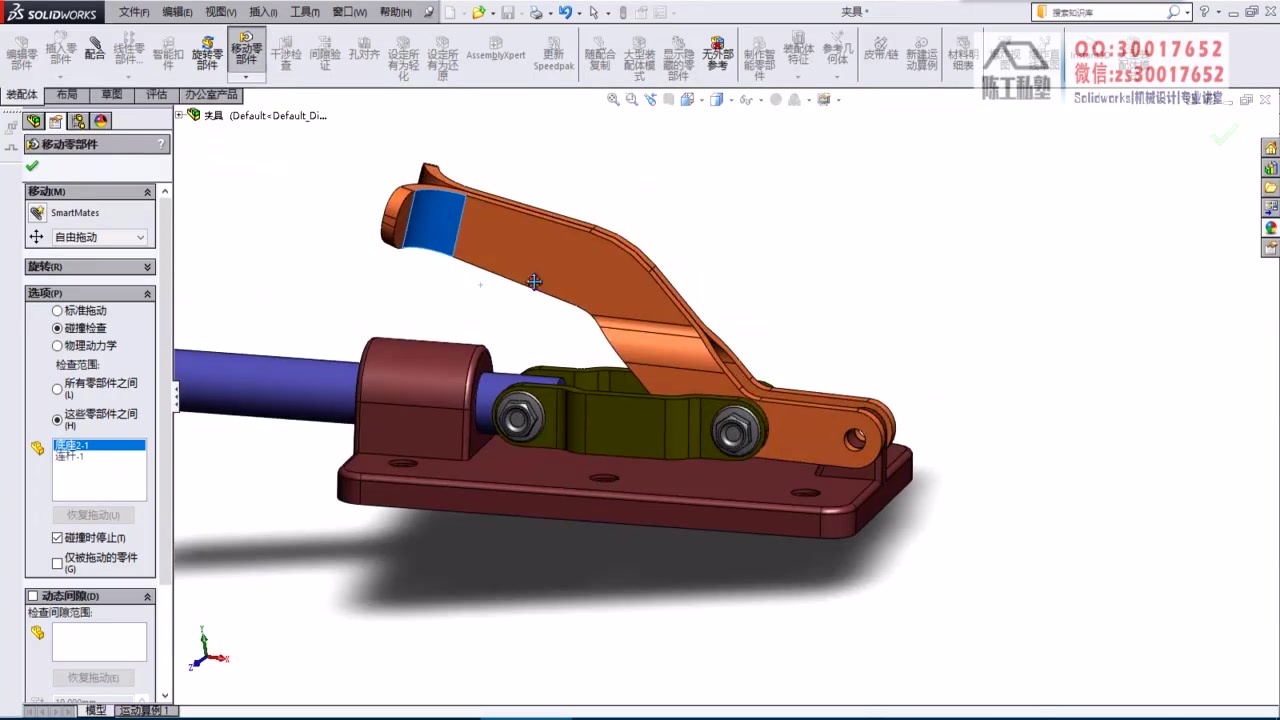Screen dimensions: 1280x720
Task: Collapse the 移动(M) section
Action: 148,192
